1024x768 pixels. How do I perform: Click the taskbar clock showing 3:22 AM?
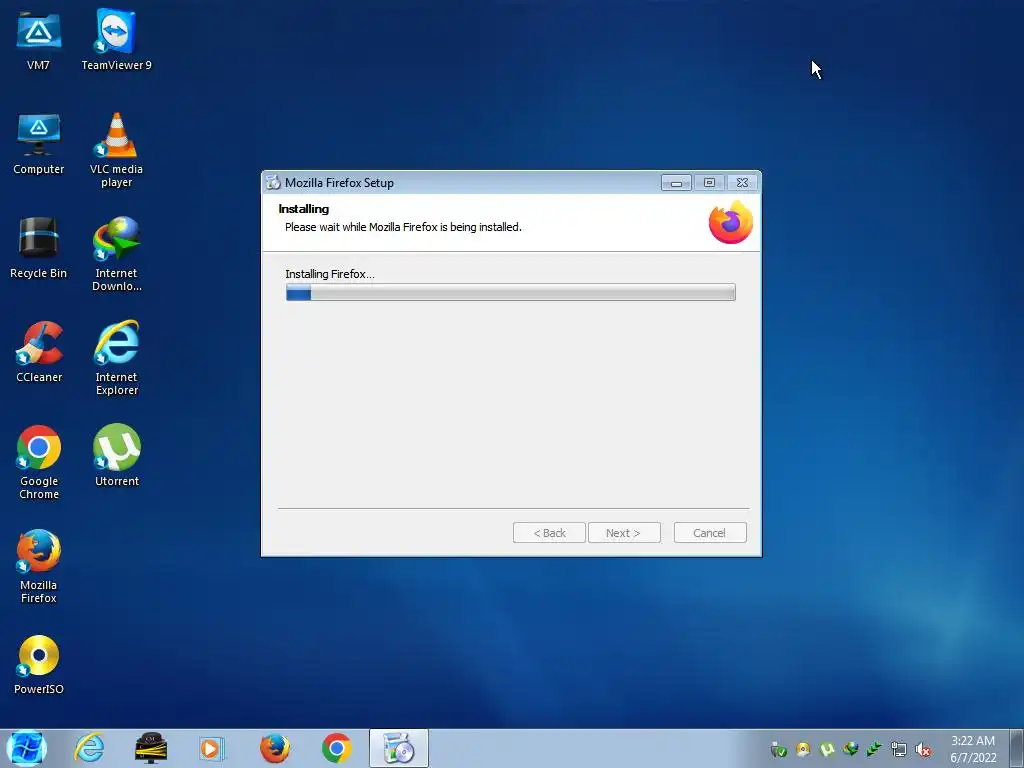973,749
